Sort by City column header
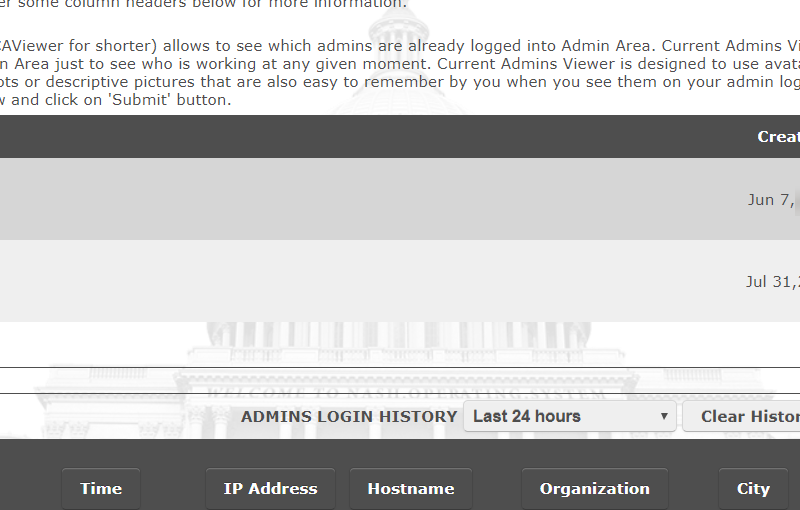The width and height of the screenshot is (800, 510). point(753,489)
